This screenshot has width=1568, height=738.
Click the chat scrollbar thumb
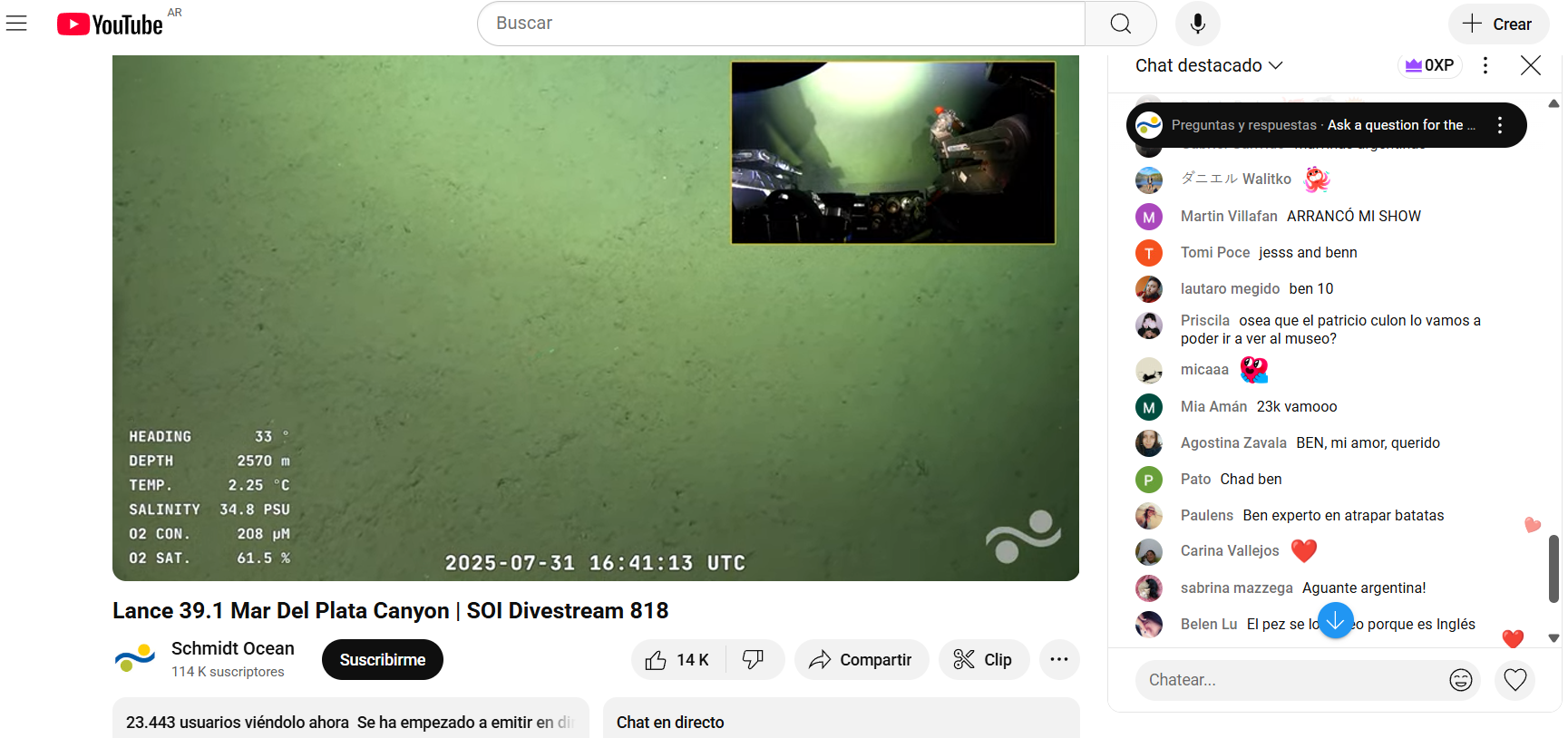[1553, 568]
